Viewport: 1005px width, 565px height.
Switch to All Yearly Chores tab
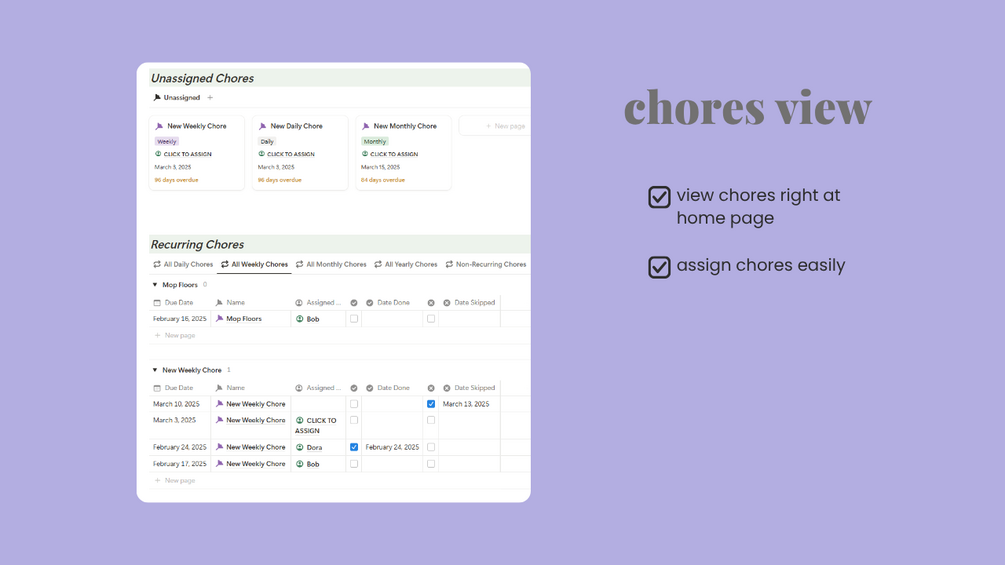(x=406, y=264)
